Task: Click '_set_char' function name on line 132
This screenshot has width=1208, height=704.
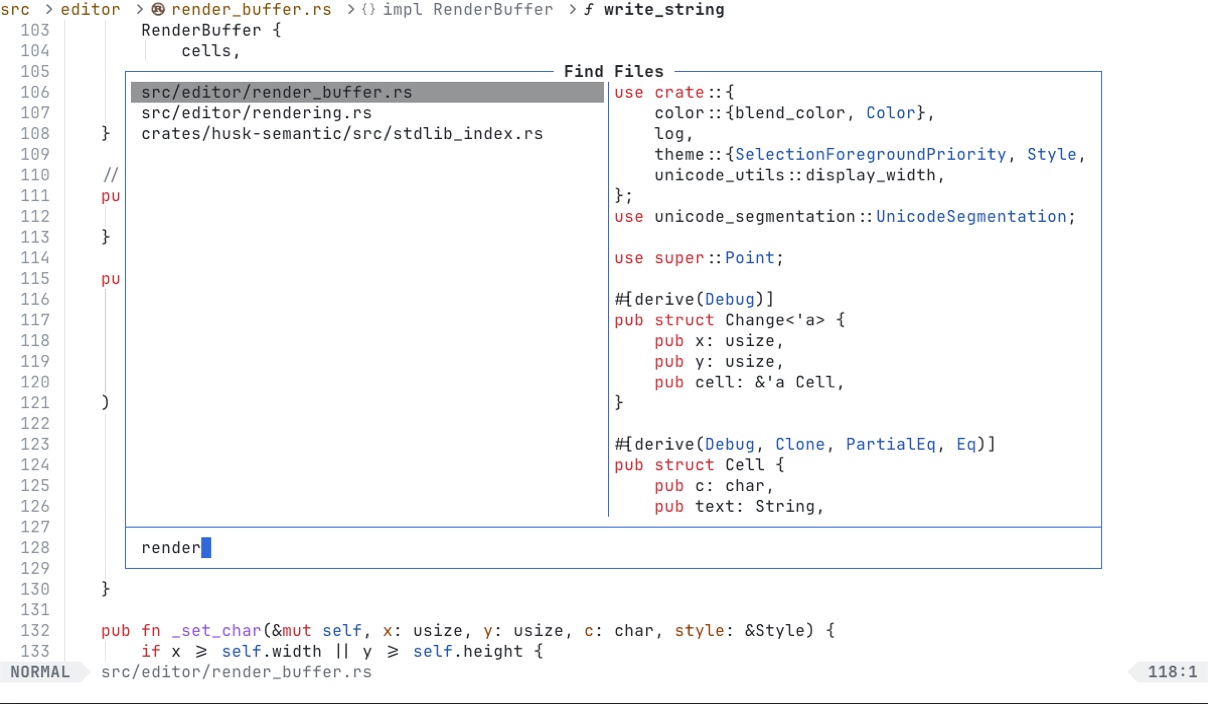Action: point(216,631)
